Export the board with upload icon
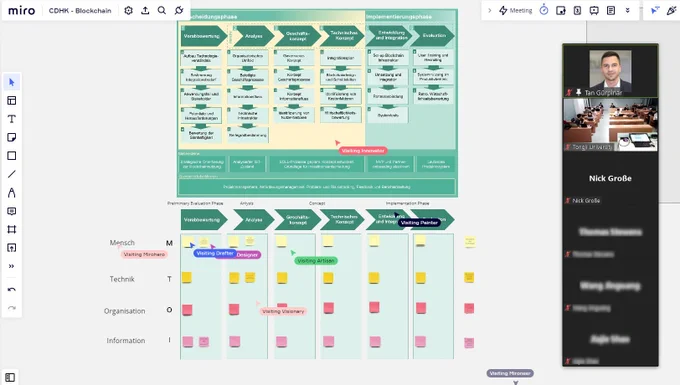This screenshot has height=385, width=680. (x=145, y=10)
